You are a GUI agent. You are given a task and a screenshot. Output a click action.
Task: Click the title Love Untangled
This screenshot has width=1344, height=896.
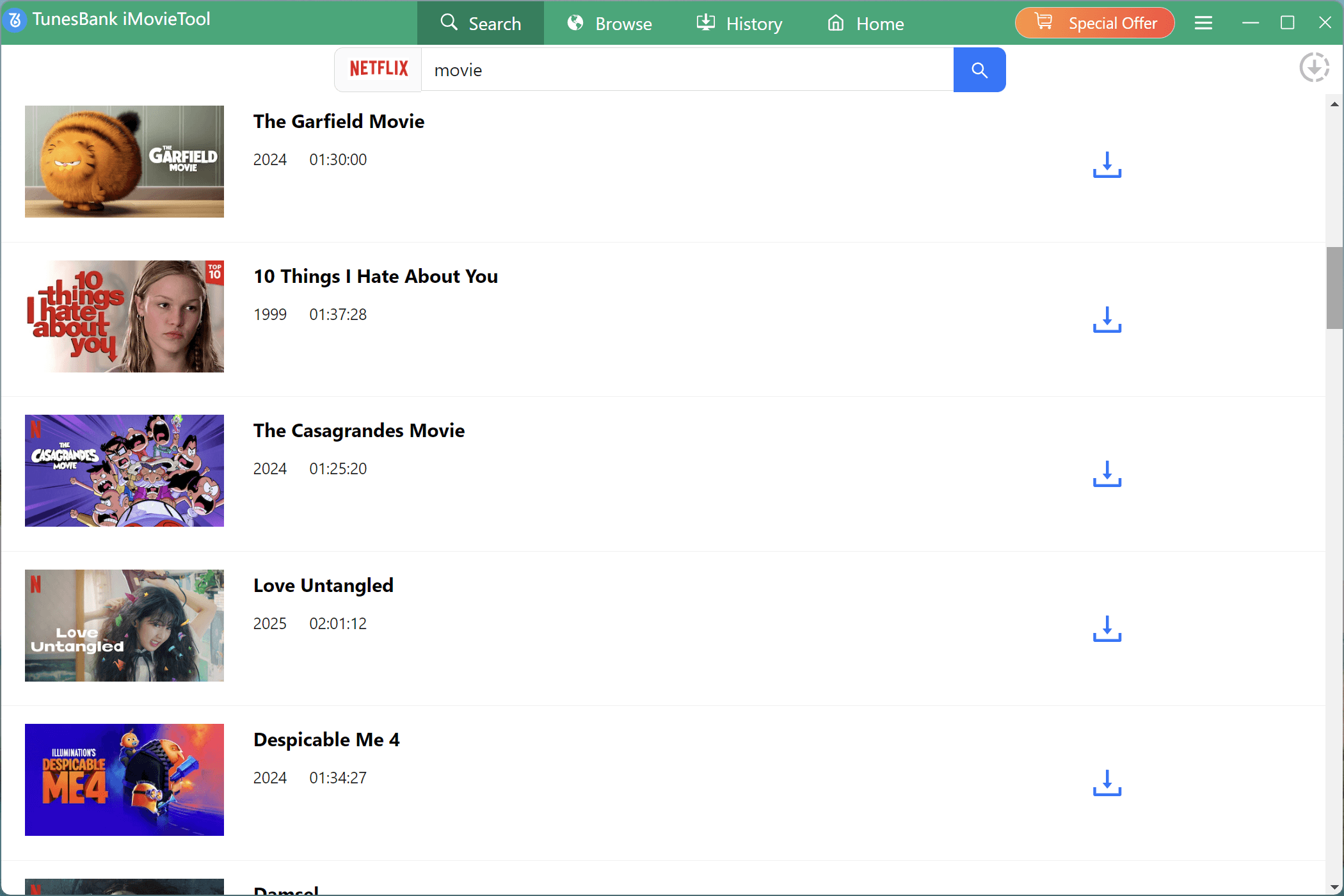323,585
